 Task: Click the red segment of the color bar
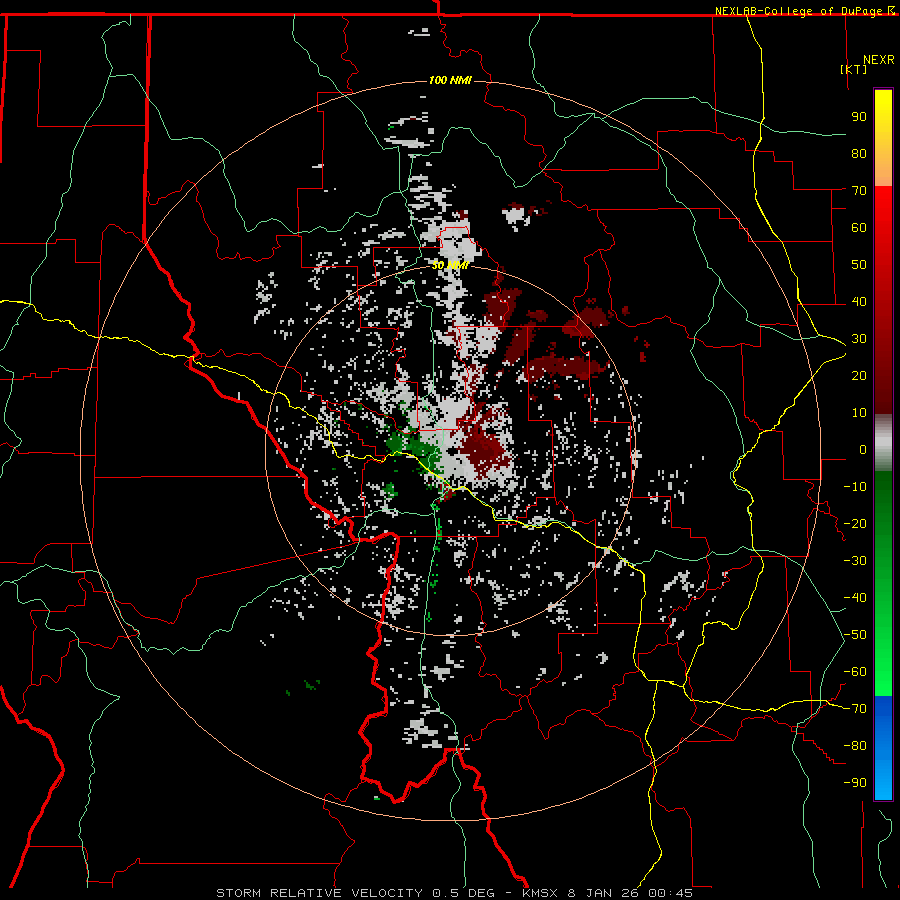(x=883, y=300)
